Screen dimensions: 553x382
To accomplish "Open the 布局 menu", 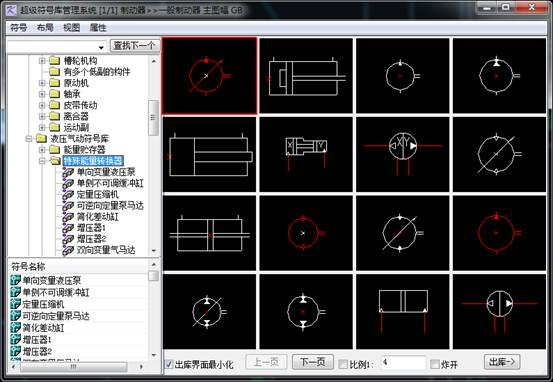I will pyautogui.click(x=45, y=28).
